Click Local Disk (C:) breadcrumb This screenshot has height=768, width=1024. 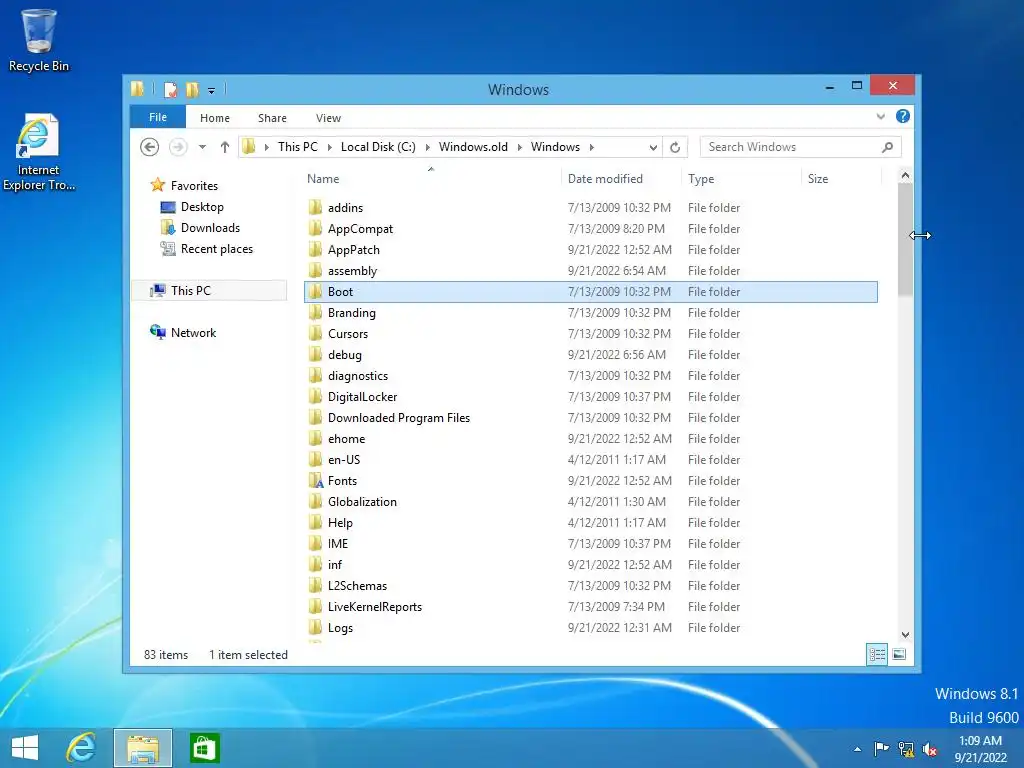coord(378,147)
